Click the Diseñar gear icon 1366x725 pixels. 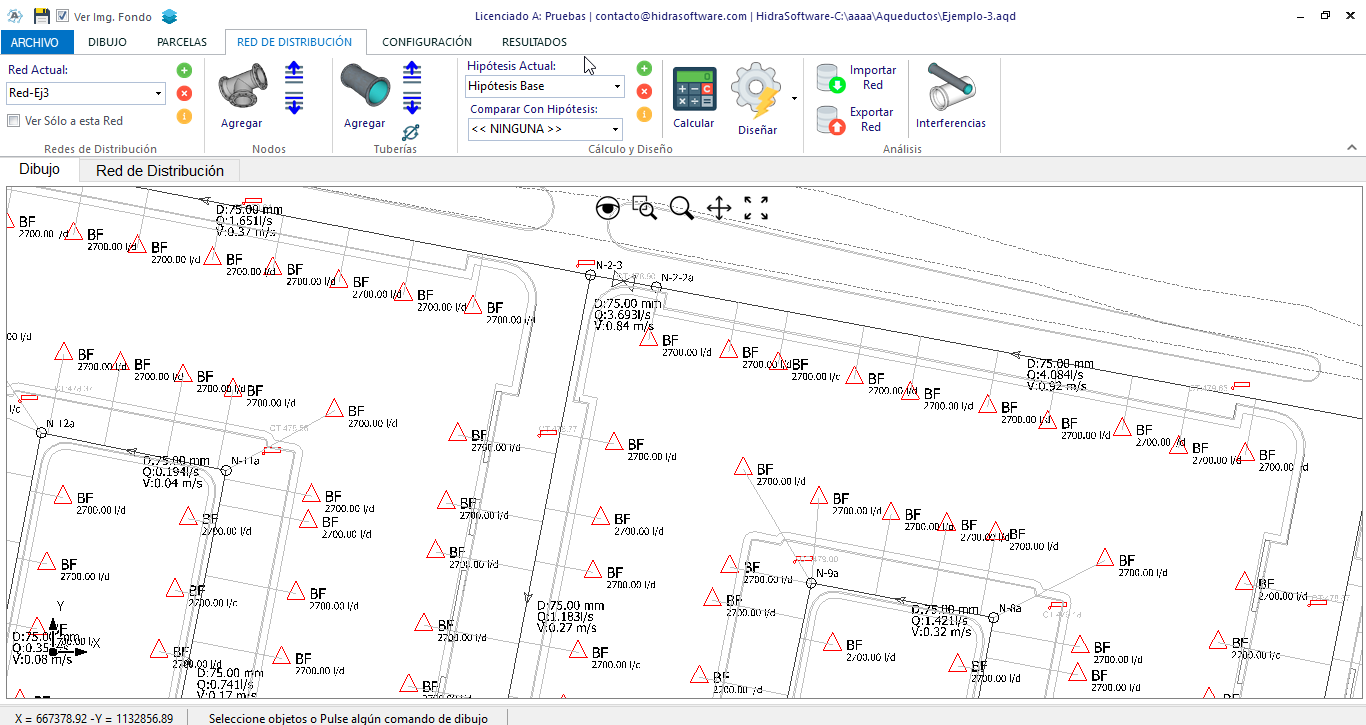(x=755, y=91)
